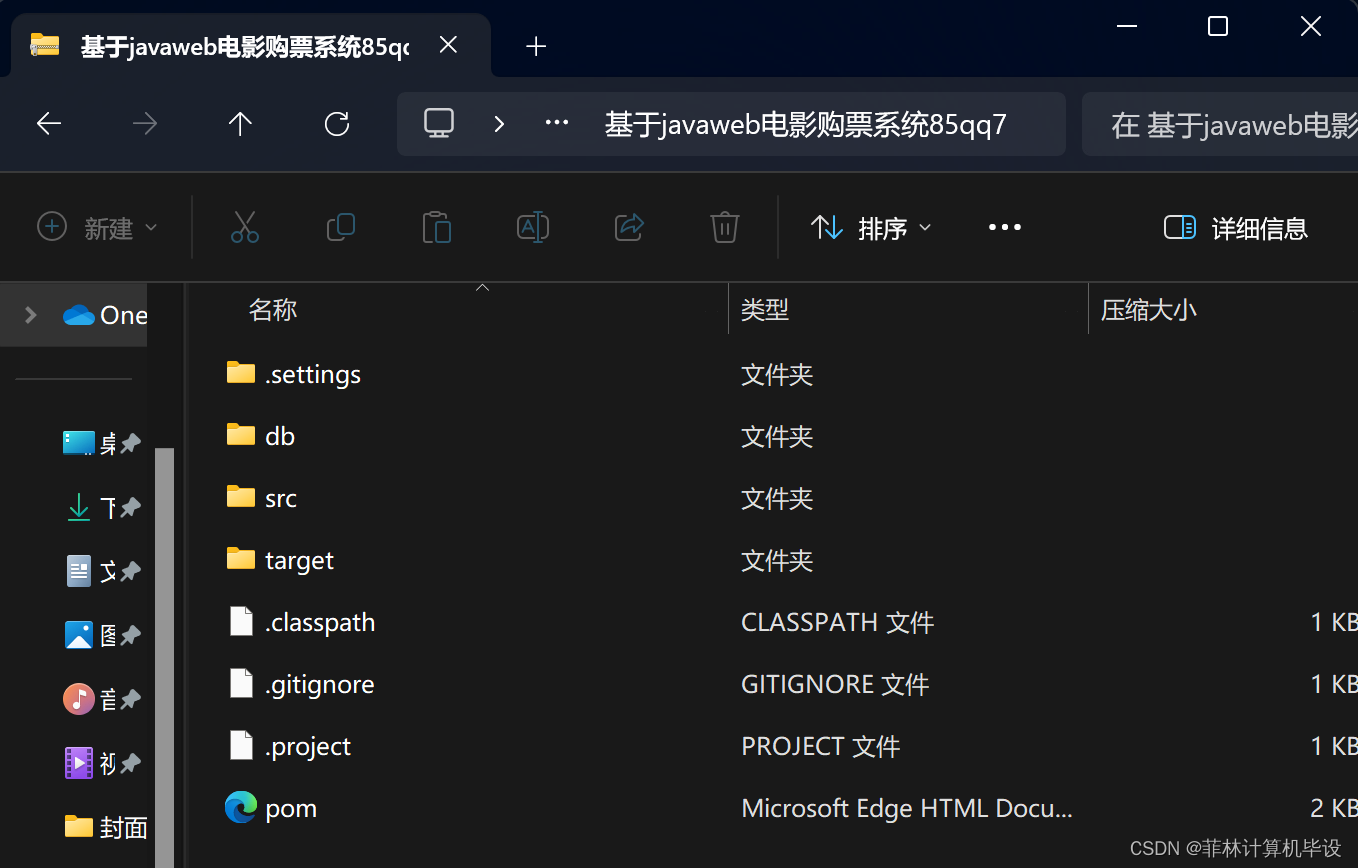1358x868 pixels.
Task: Click the file icon of .classpath
Action: coord(241,621)
